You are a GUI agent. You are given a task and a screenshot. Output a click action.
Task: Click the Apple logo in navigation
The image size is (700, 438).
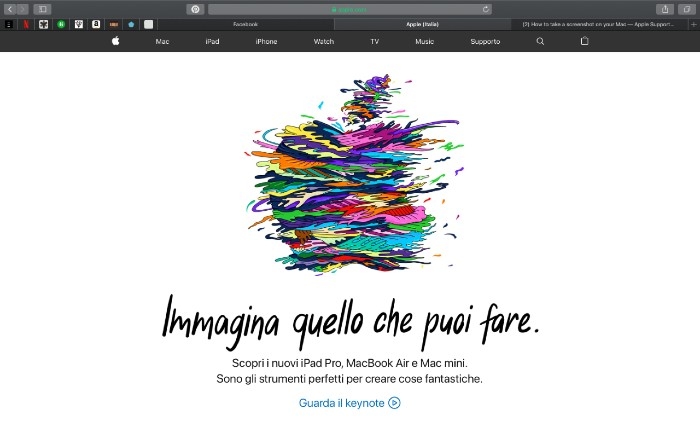click(x=116, y=41)
